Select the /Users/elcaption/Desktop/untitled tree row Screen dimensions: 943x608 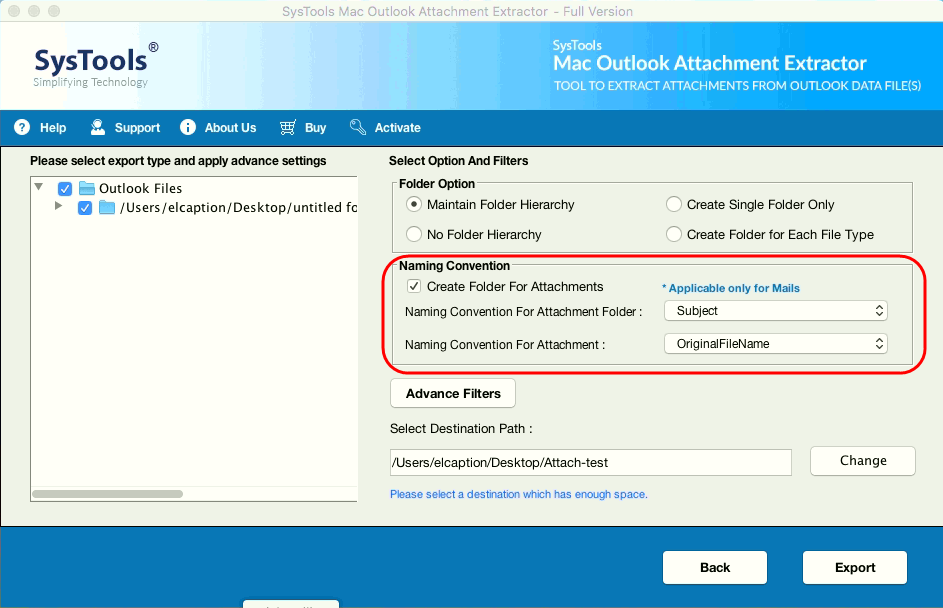(x=239, y=207)
